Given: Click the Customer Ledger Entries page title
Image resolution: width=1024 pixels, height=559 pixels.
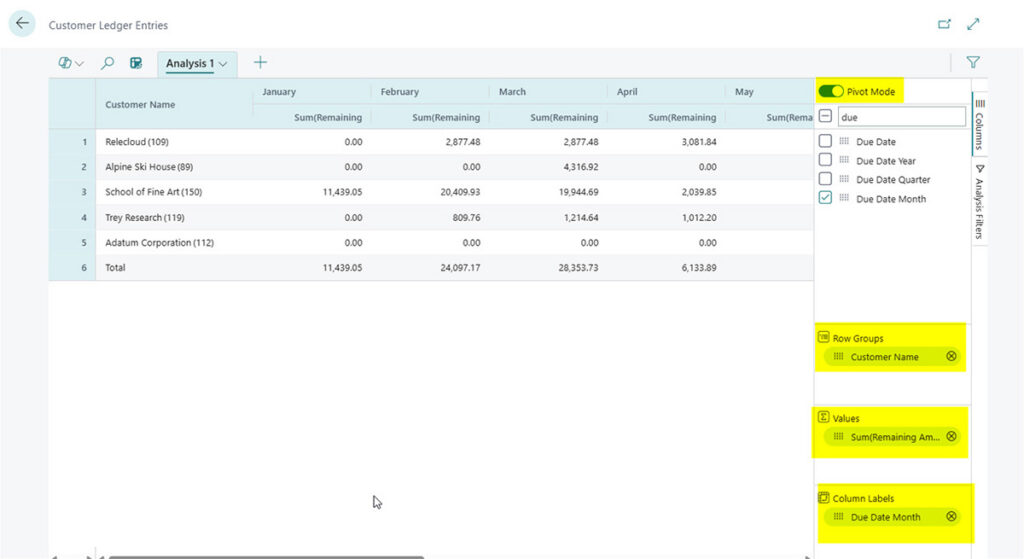Looking at the screenshot, I should (108, 25).
